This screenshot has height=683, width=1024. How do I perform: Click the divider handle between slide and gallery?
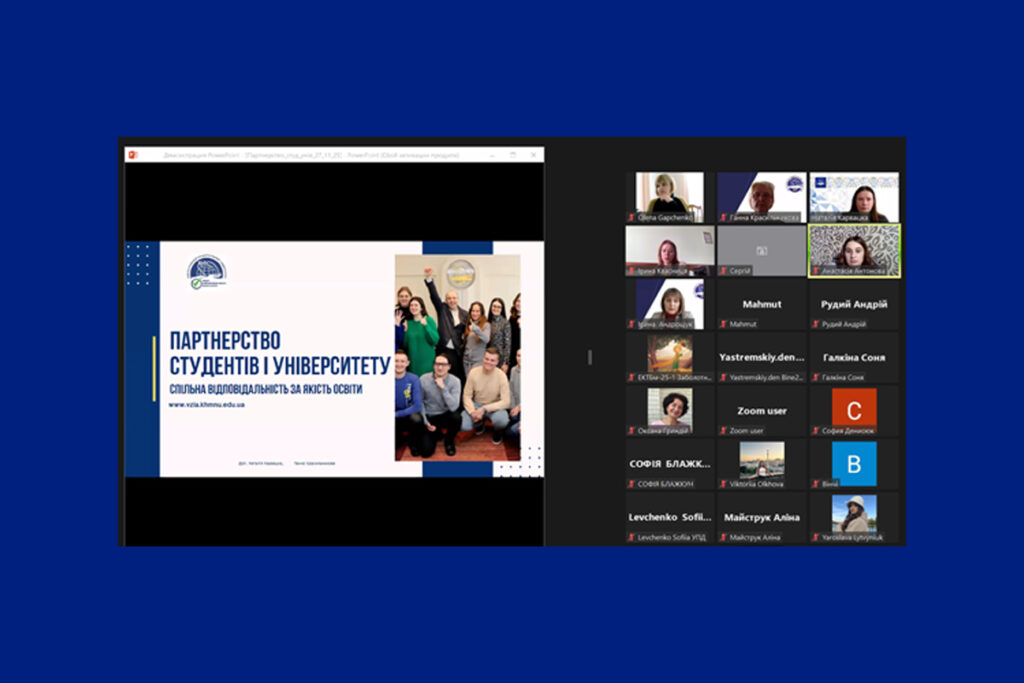[x=590, y=357]
